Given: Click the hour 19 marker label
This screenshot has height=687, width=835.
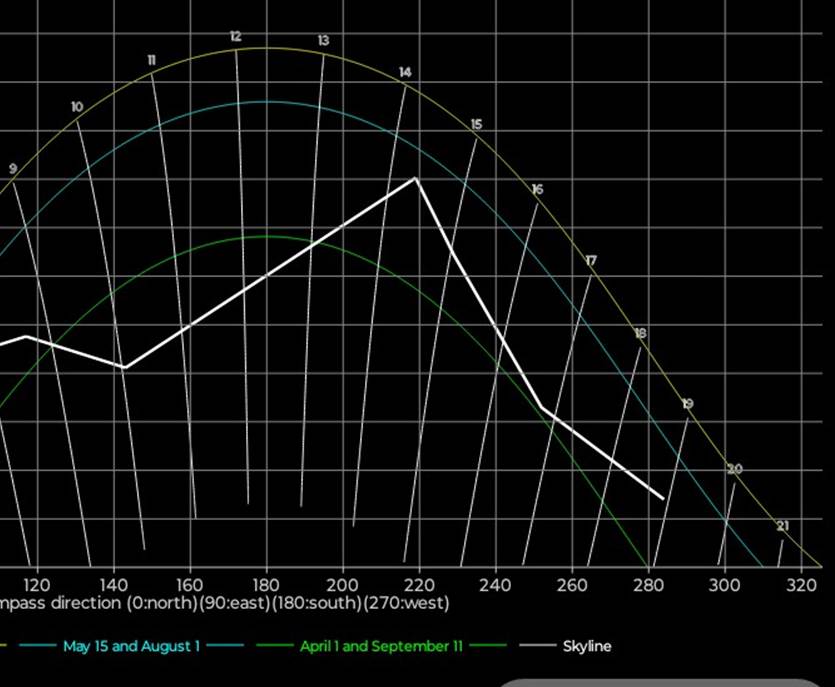Looking at the screenshot, I should pyautogui.click(x=688, y=404).
